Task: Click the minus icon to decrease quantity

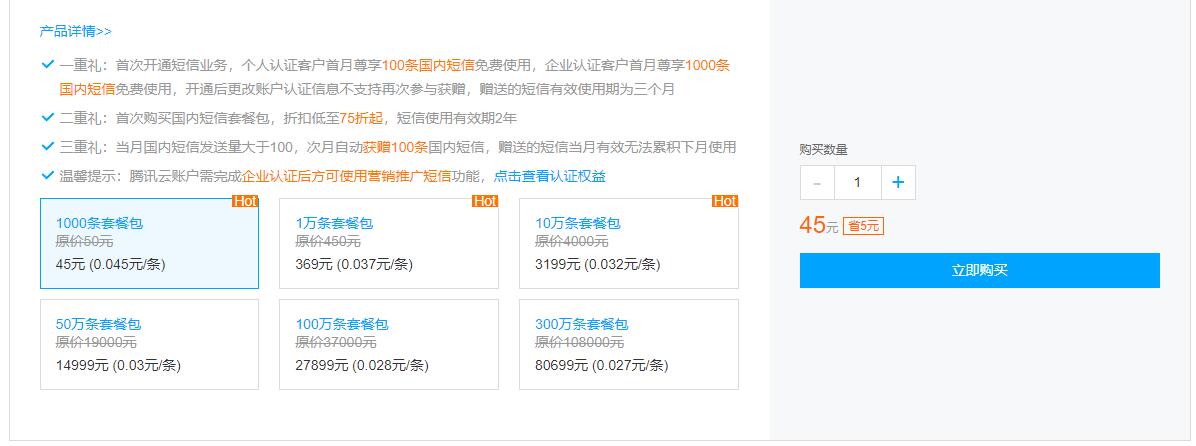Action: (x=817, y=182)
